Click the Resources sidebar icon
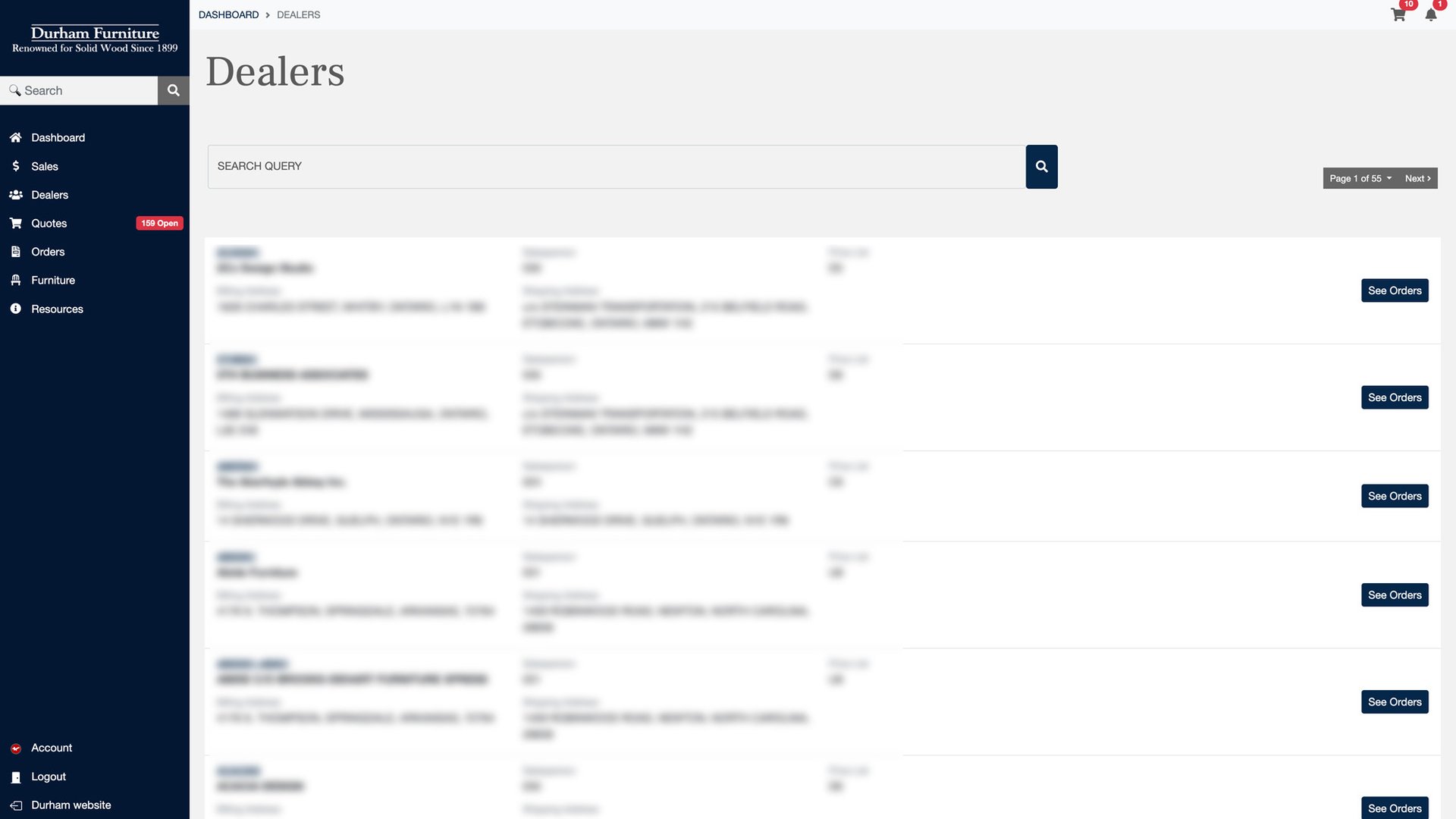Image resolution: width=1456 pixels, height=819 pixels. pyautogui.click(x=14, y=308)
